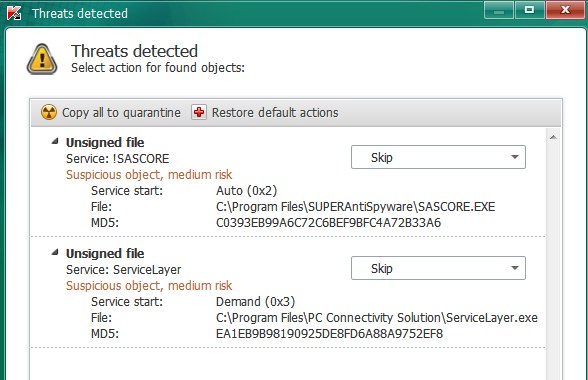588x380 pixels.
Task: Click the risk warning under !SASCORE
Action: [x=149, y=175]
